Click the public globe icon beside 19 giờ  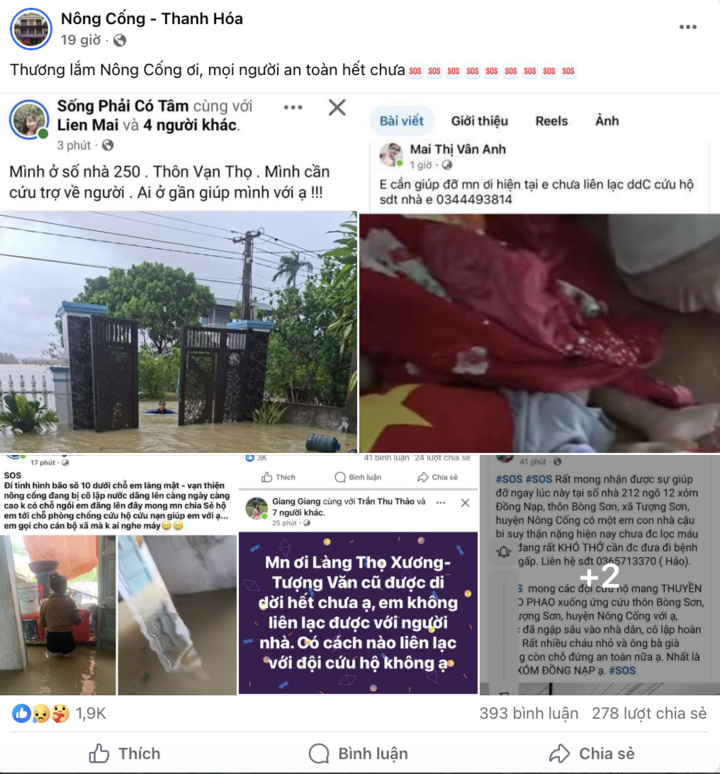point(119,40)
